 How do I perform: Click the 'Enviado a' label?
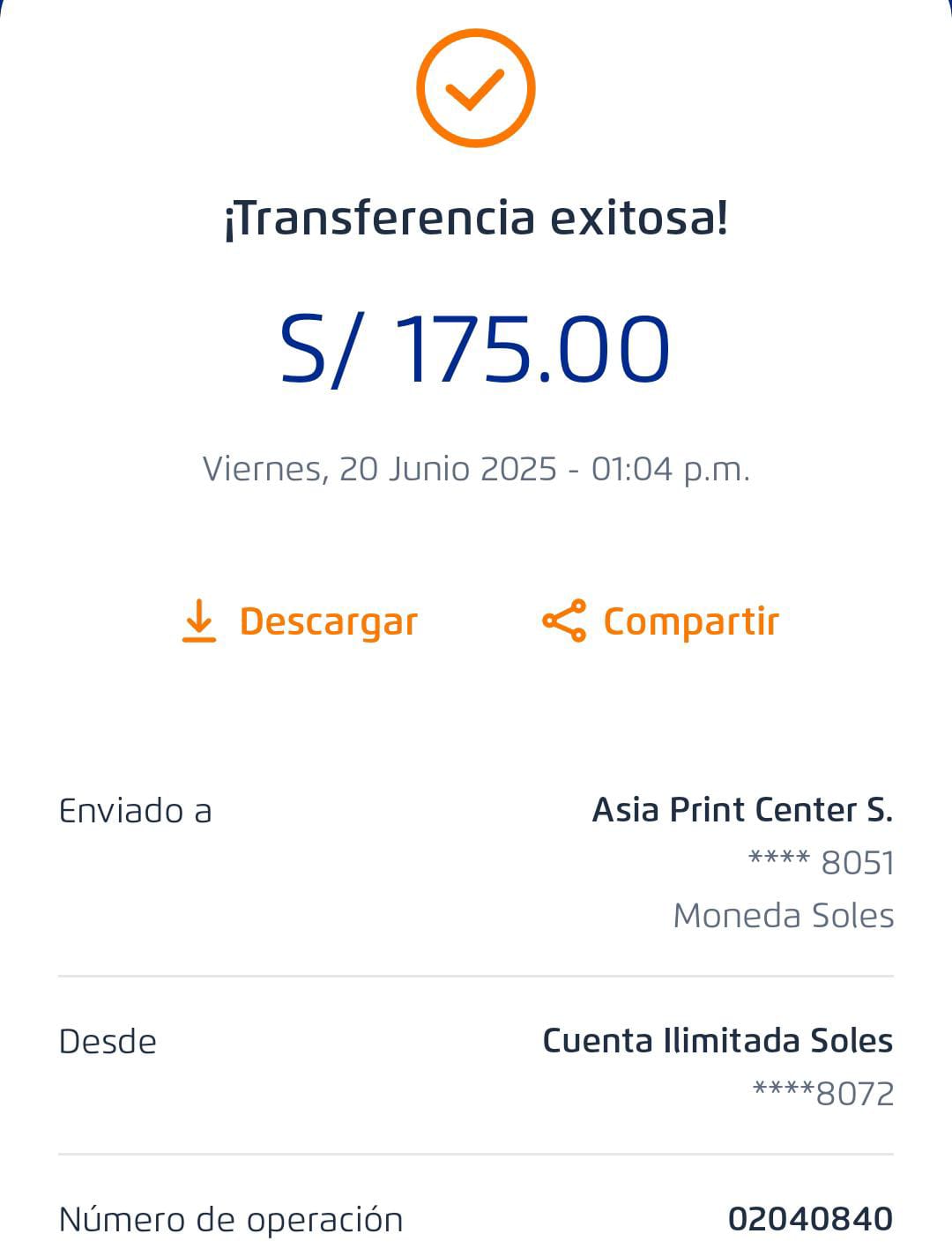tap(135, 811)
